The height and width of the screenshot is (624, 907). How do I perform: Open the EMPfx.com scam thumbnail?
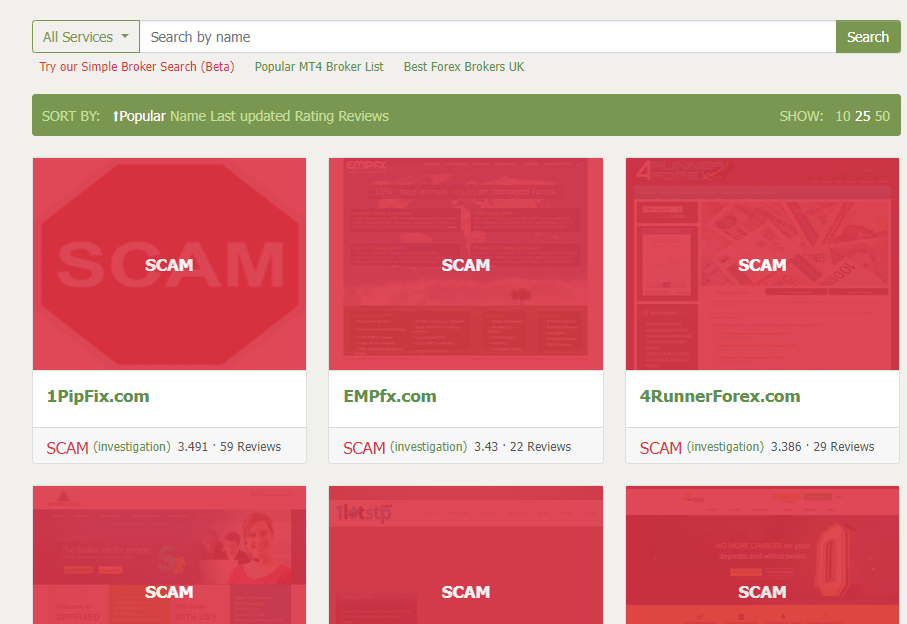[466, 264]
